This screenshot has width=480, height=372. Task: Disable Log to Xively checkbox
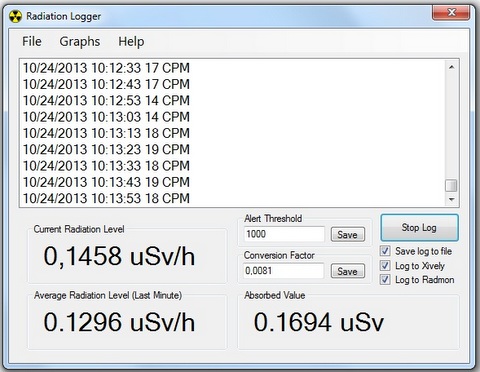click(385, 265)
